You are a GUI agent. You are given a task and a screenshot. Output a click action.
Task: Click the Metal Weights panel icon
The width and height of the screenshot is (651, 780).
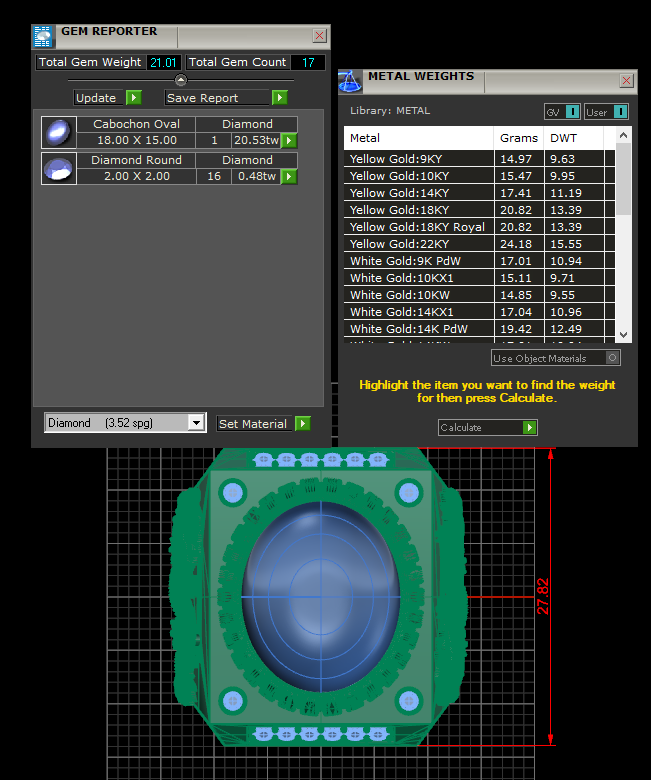[x=349, y=81]
